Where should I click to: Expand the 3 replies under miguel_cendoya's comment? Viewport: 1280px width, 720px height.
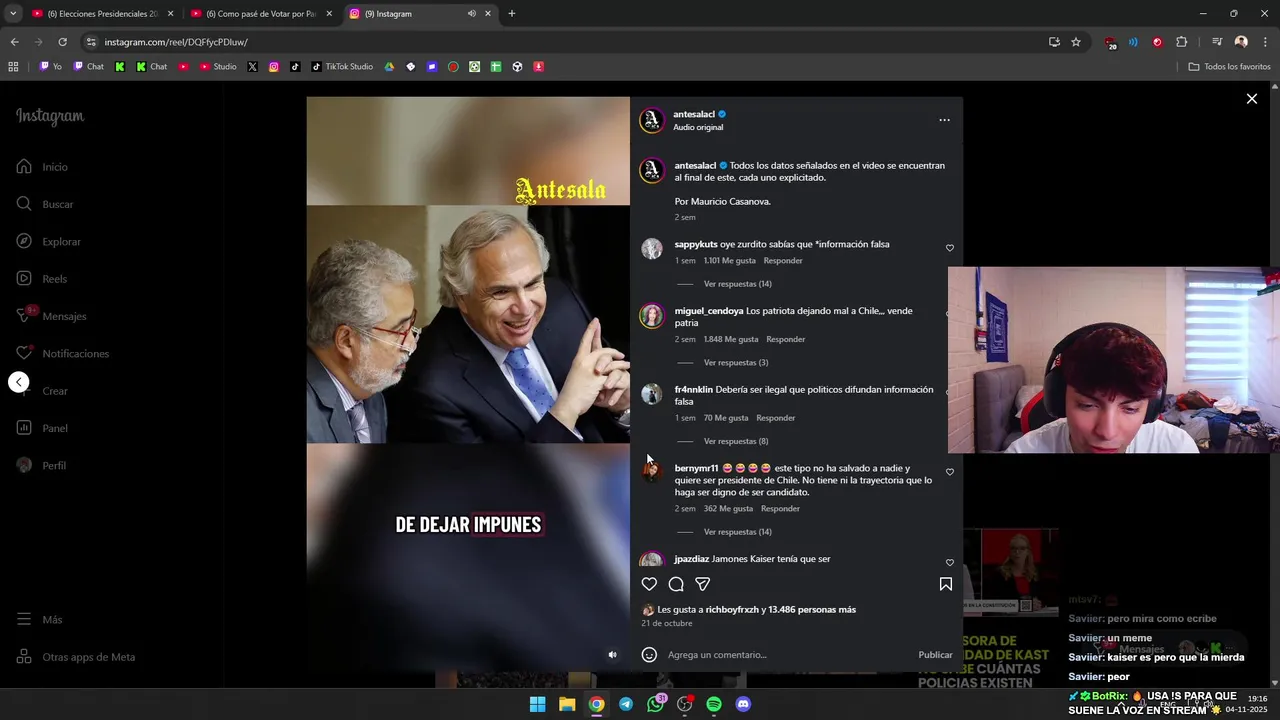click(x=736, y=363)
